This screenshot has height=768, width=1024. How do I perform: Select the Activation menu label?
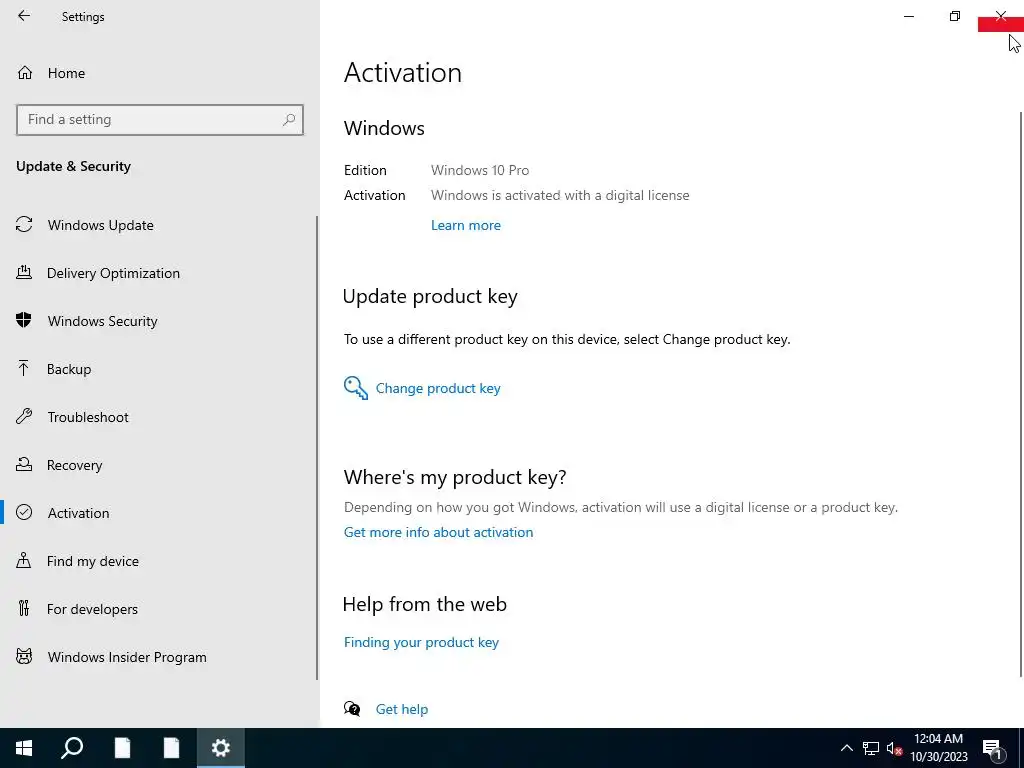click(78, 513)
